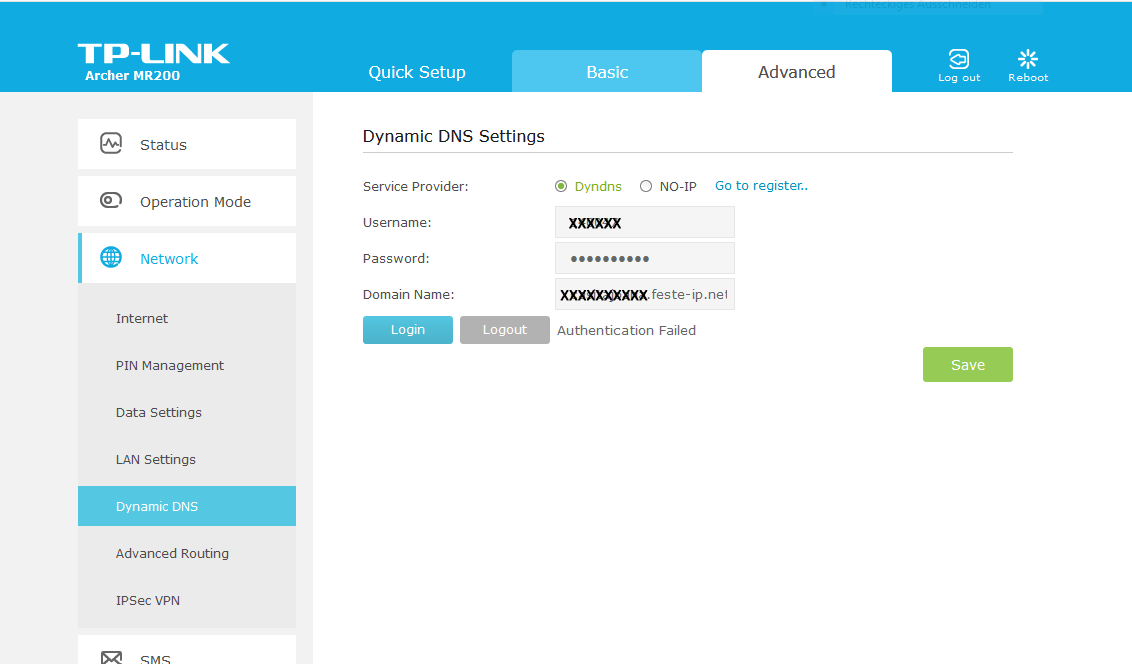Click the Network globe icon

click(x=111, y=258)
